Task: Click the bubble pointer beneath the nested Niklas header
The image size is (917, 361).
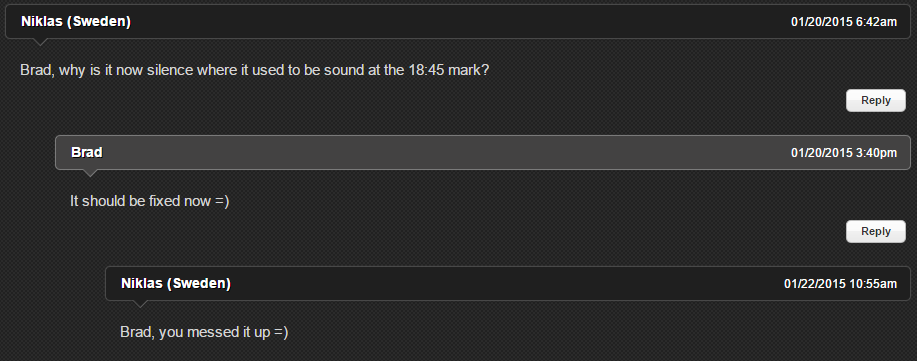Action: click(x=140, y=304)
